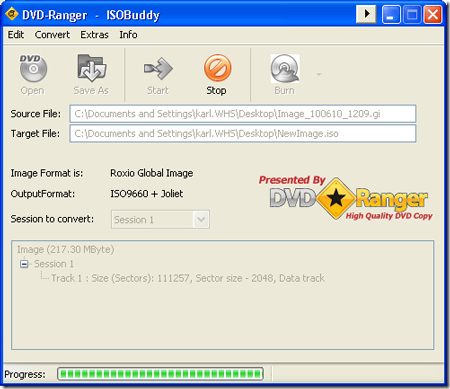The width and height of the screenshot is (450, 389).
Task: Open the Convert menu
Action: 52,35
